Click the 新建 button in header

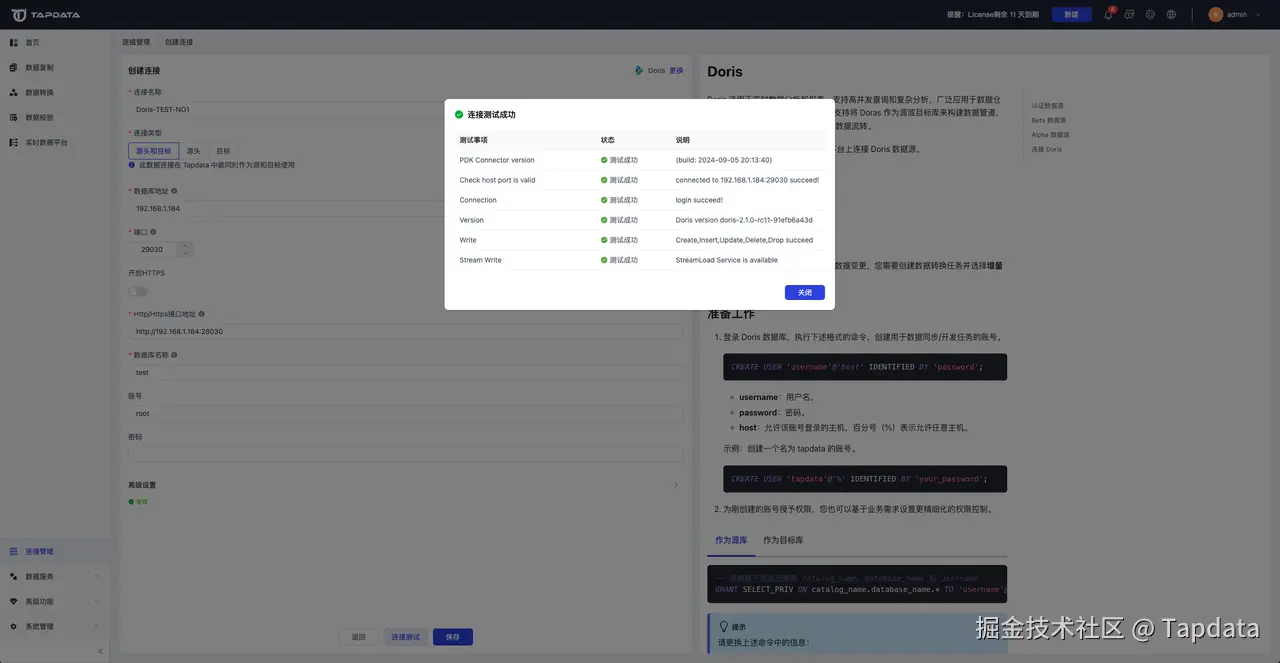click(1072, 15)
